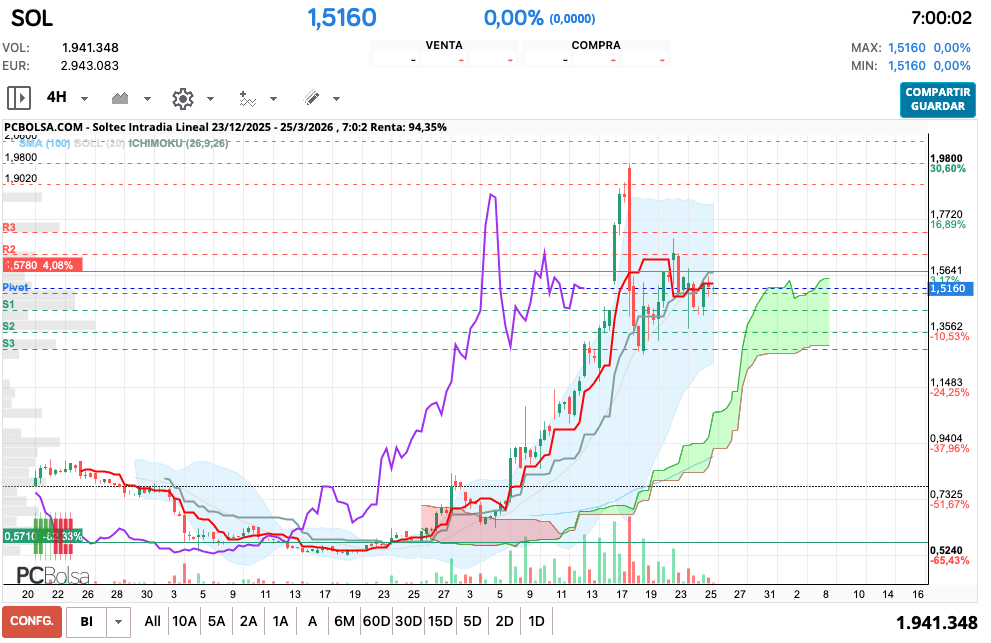
Task: Switch to the 6M range
Action: pos(344,622)
